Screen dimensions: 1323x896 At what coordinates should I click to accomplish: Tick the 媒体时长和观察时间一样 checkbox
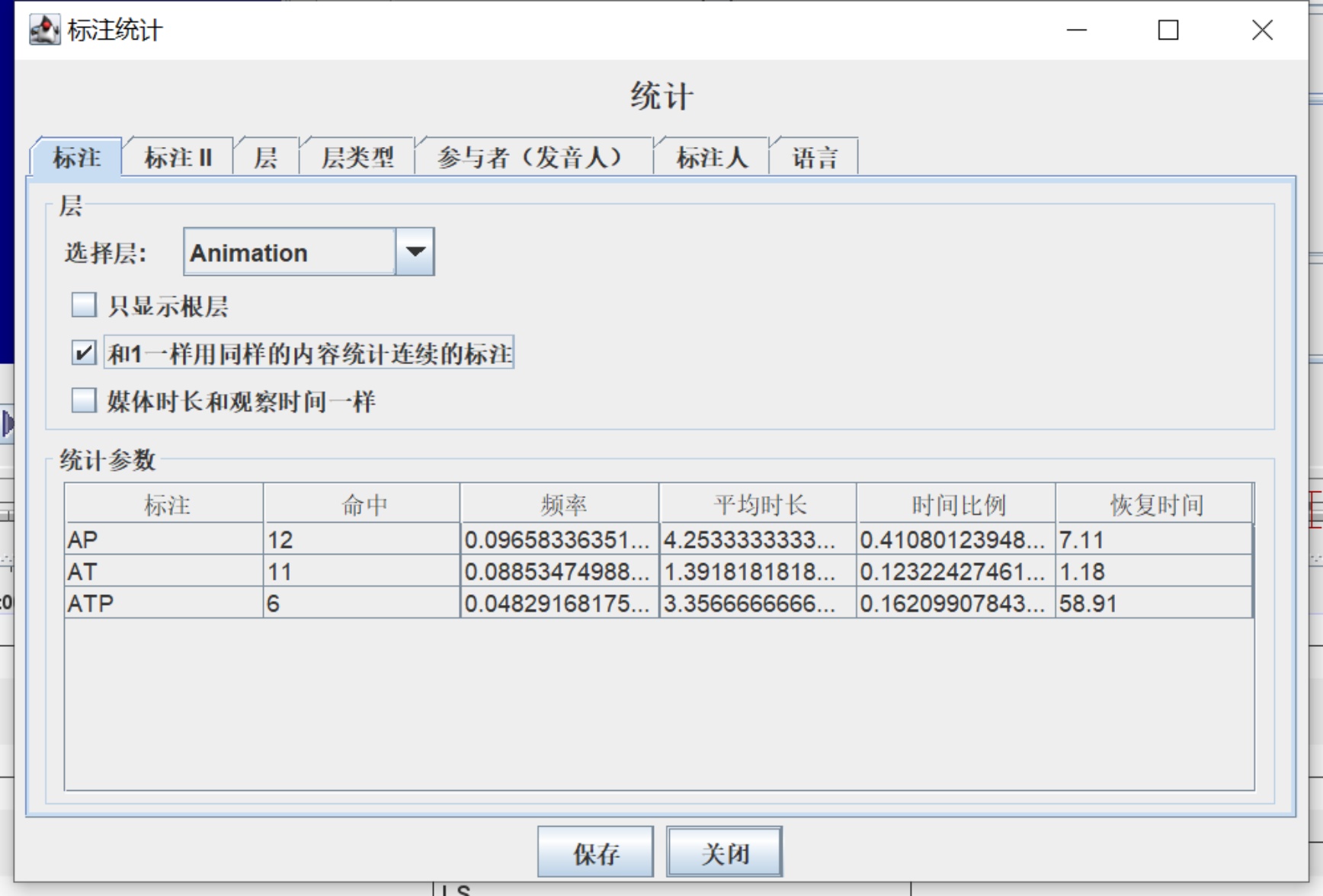pos(84,401)
